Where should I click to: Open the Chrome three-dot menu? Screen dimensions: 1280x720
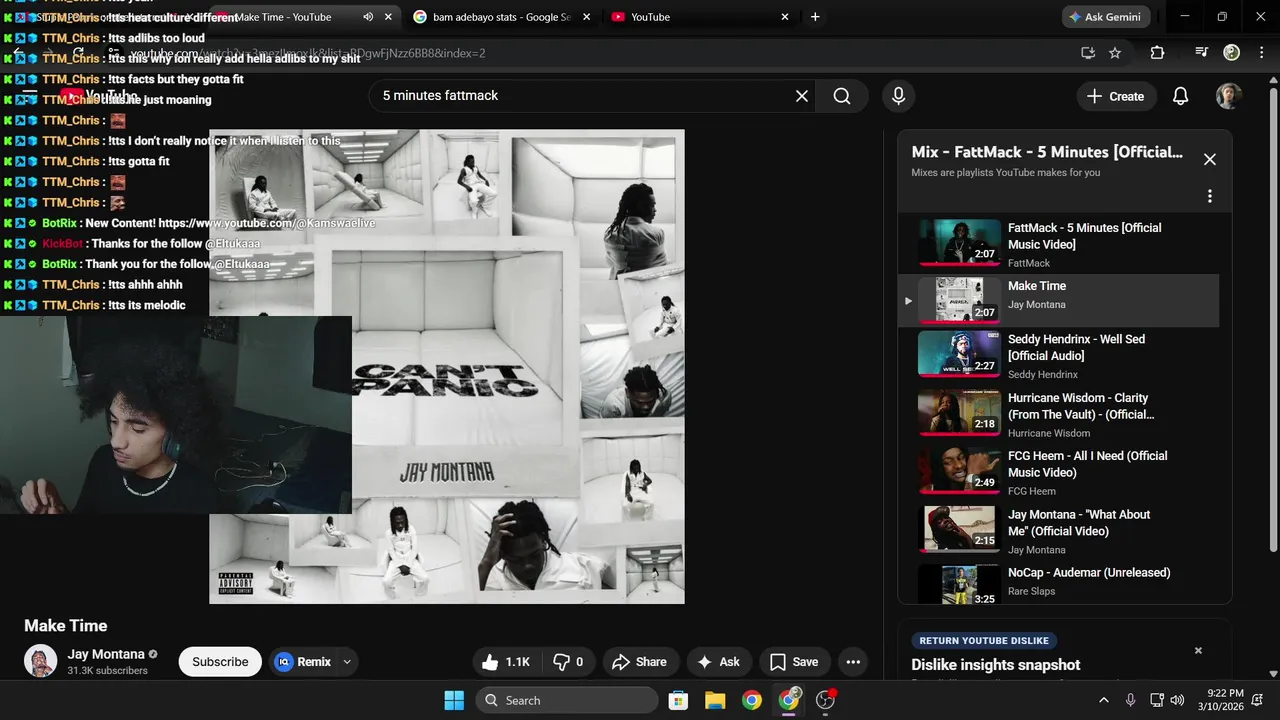point(1262,53)
